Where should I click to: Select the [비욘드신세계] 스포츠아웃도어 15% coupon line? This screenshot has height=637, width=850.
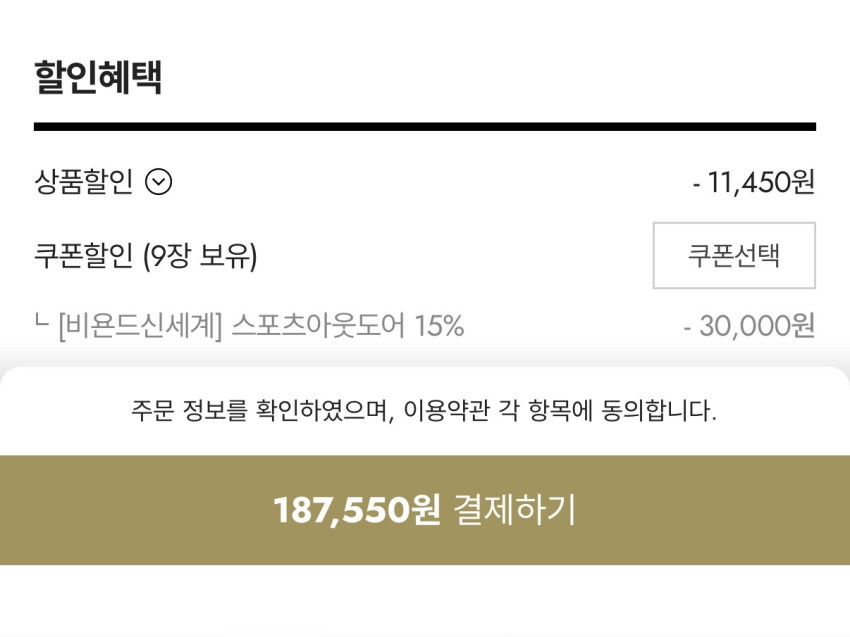[x=250, y=326]
